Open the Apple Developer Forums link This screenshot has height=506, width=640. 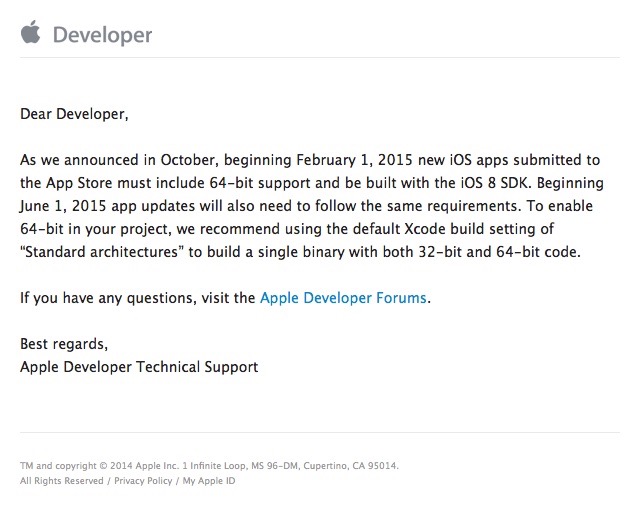pos(343,298)
